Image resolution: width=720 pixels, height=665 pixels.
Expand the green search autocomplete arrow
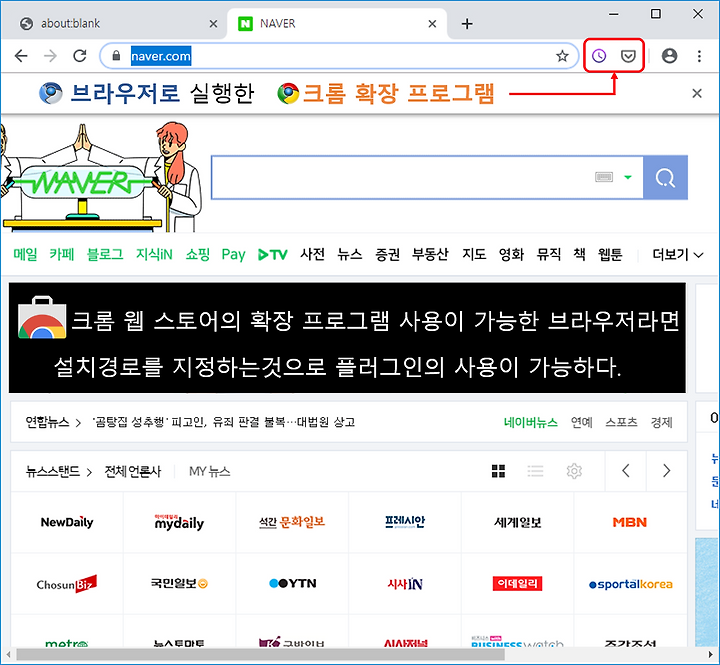(x=628, y=177)
